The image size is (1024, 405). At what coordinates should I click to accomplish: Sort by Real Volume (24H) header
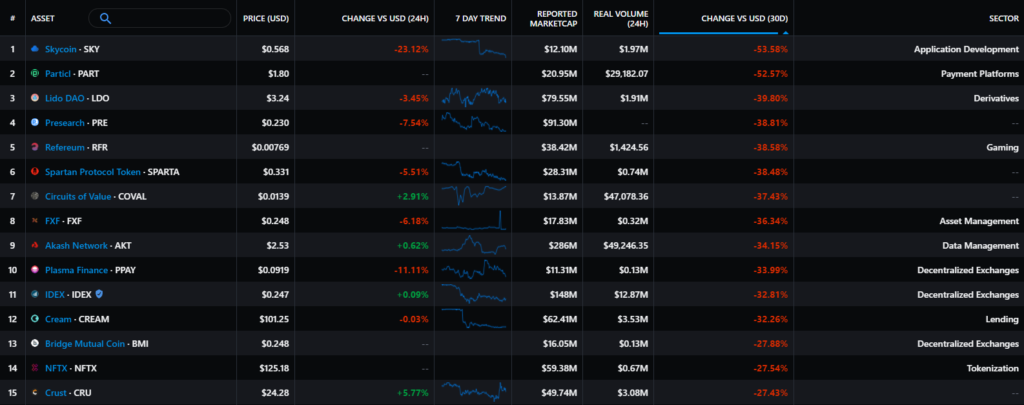620,18
